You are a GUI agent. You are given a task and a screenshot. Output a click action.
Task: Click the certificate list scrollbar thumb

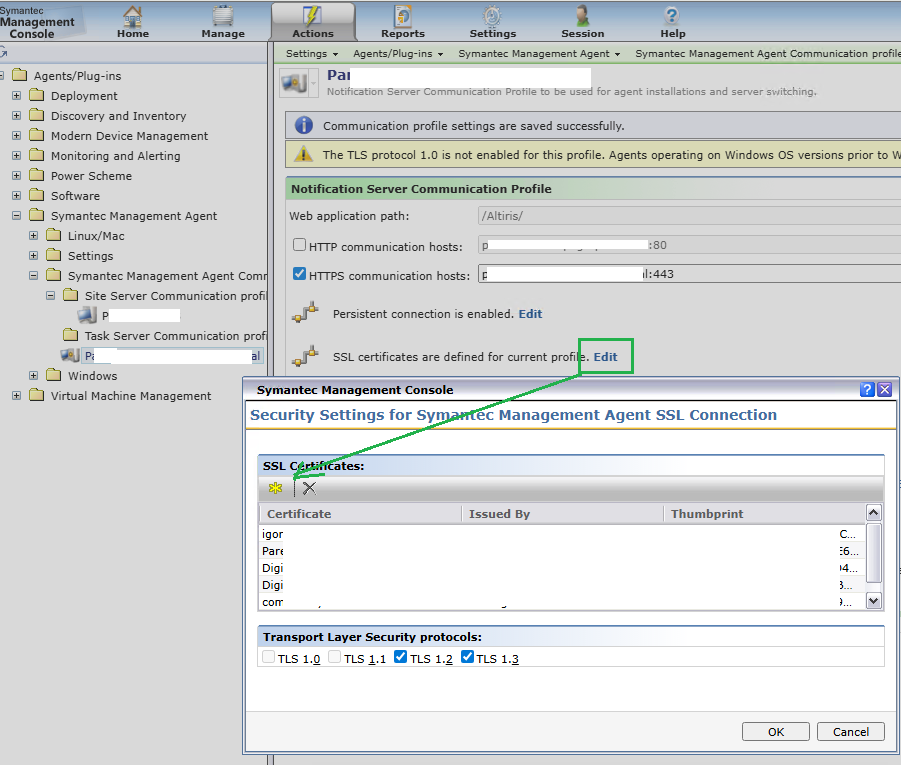(873, 552)
